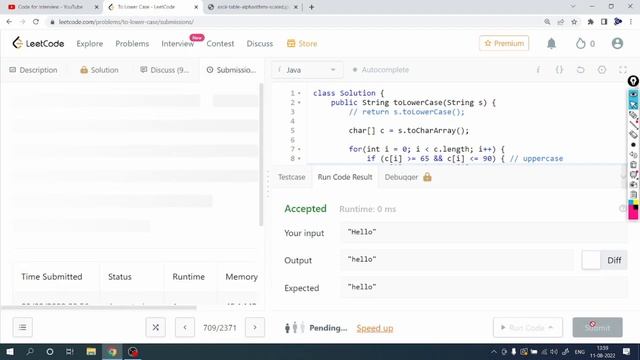Image resolution: width=640 pixels, height=360 pixels.
Task: Open the Store link
Action: (302, 44)
